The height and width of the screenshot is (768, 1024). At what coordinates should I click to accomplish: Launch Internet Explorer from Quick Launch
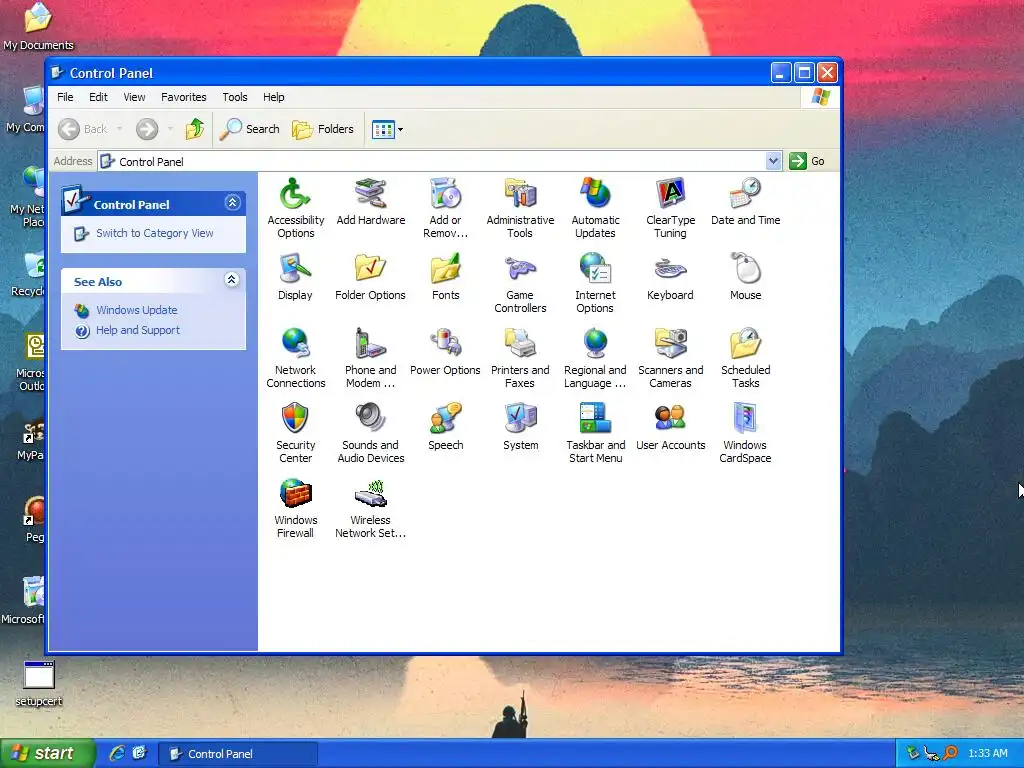tap(117, 754)
